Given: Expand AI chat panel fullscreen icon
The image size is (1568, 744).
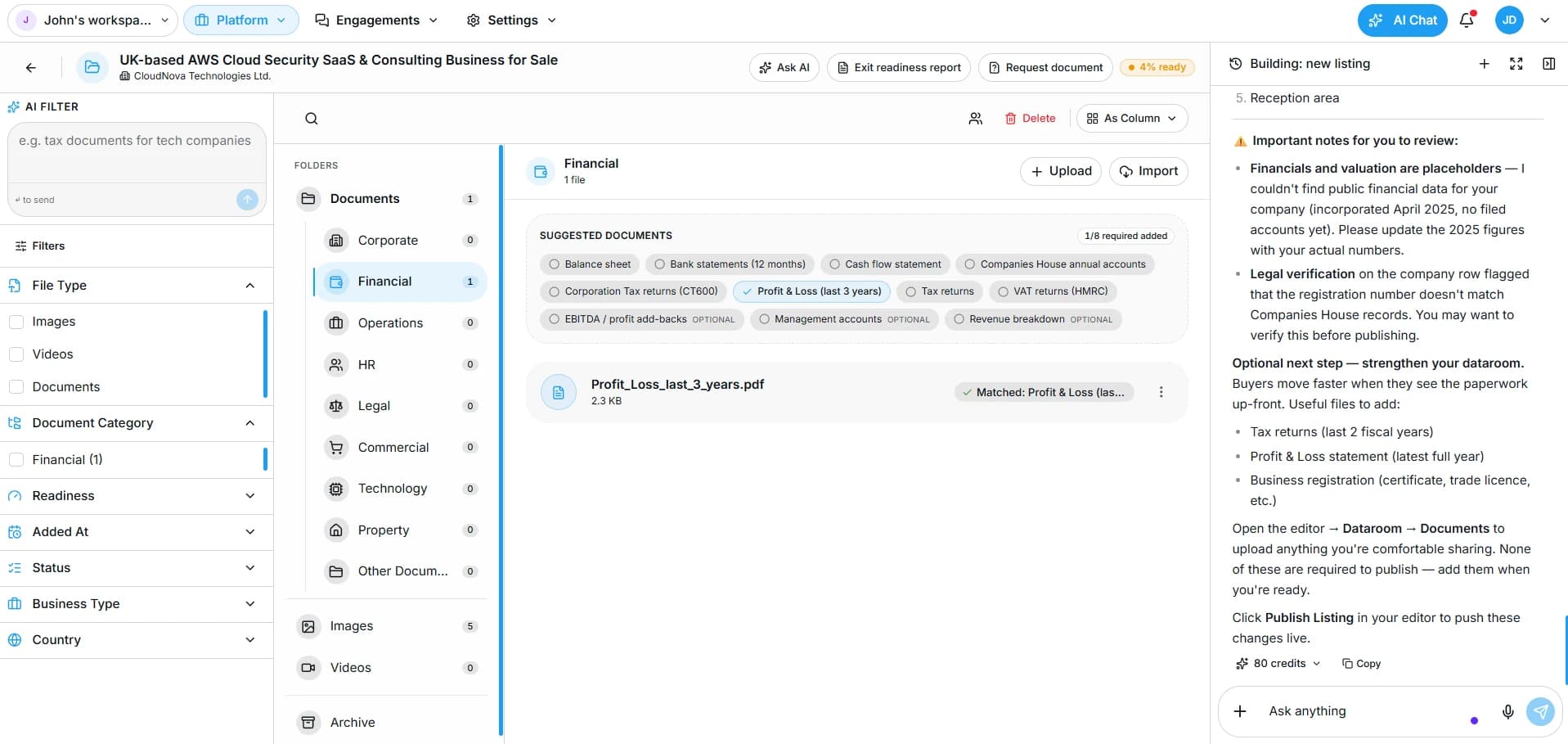Looking at the screenshot, I should (1516, 64).
